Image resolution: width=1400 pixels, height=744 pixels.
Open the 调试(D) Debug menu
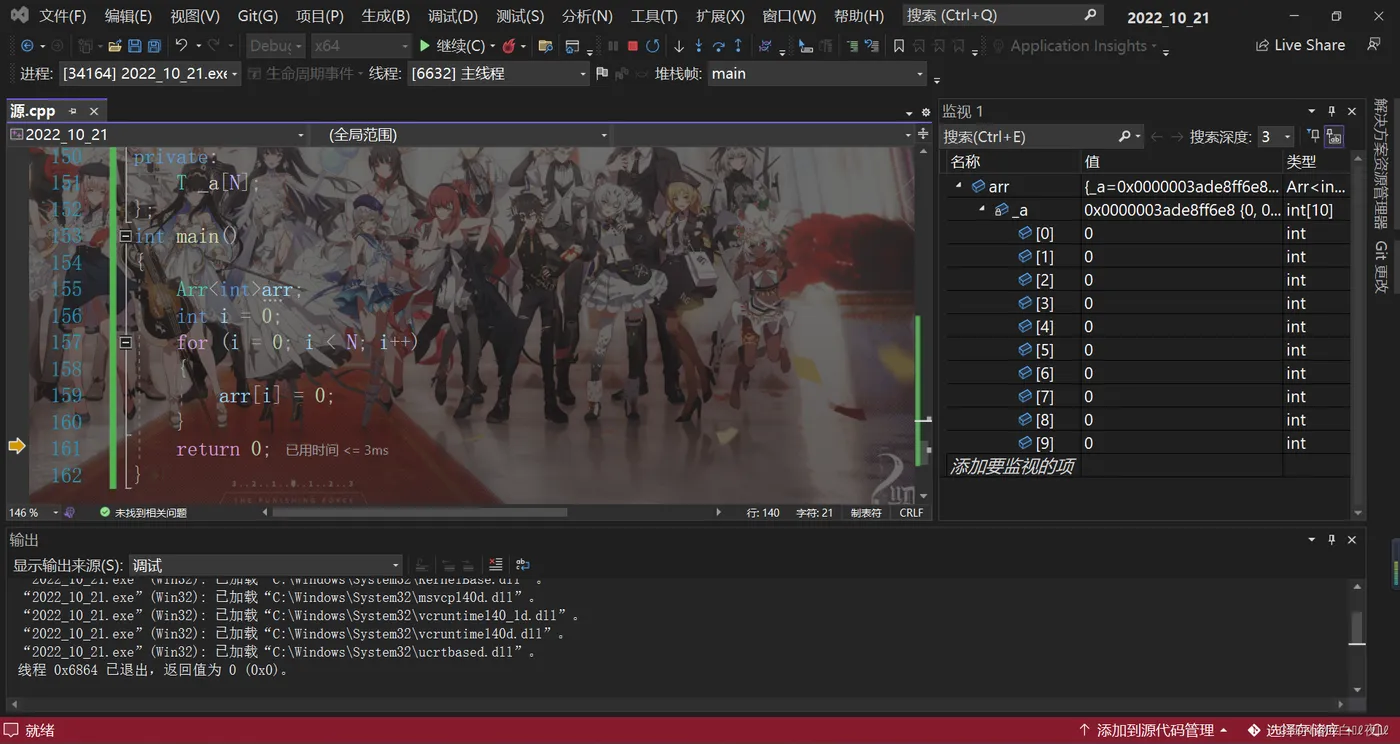click(452, 16)
